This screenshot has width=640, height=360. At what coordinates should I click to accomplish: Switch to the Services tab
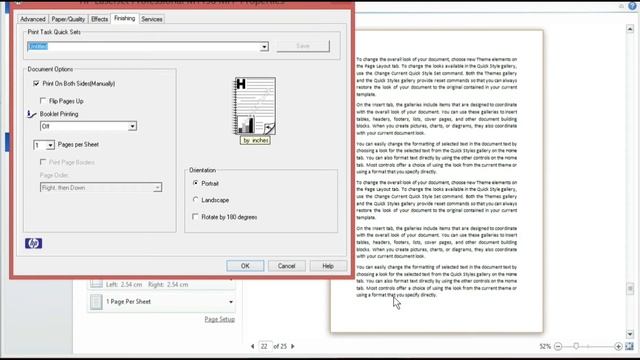[x=152, y=19]
